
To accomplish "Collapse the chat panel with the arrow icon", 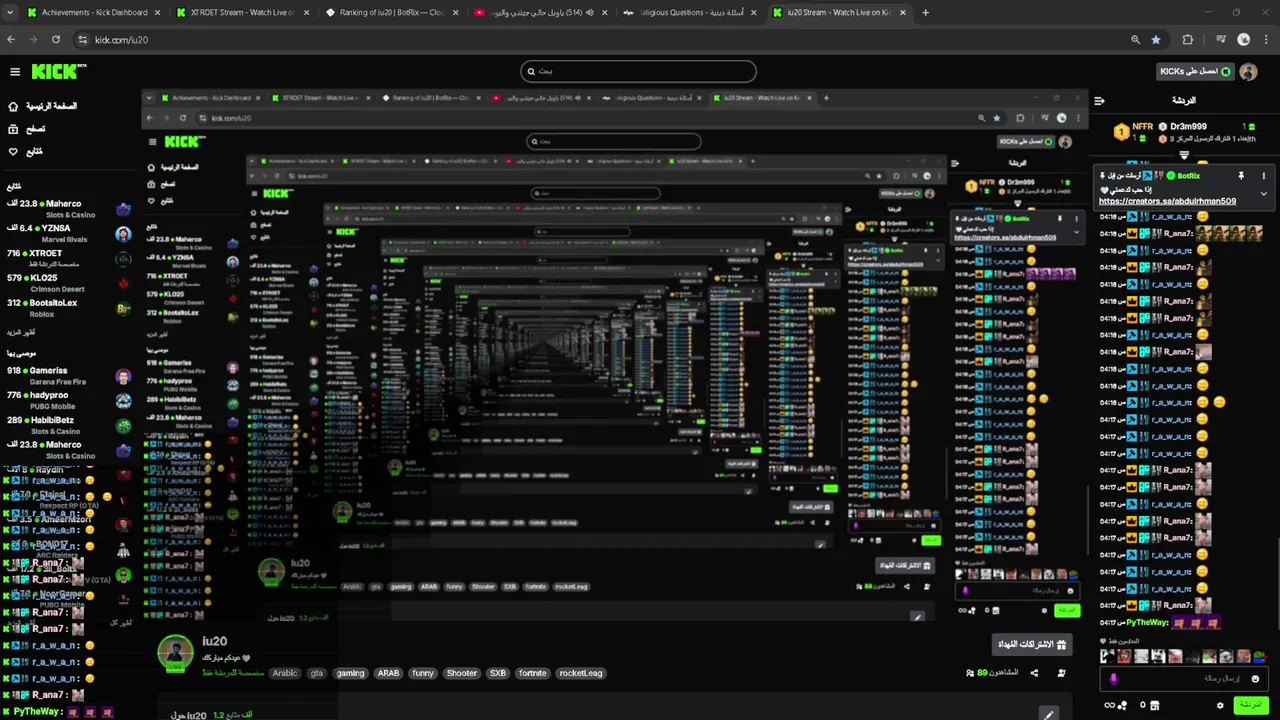I will (x=1099, y=100).
